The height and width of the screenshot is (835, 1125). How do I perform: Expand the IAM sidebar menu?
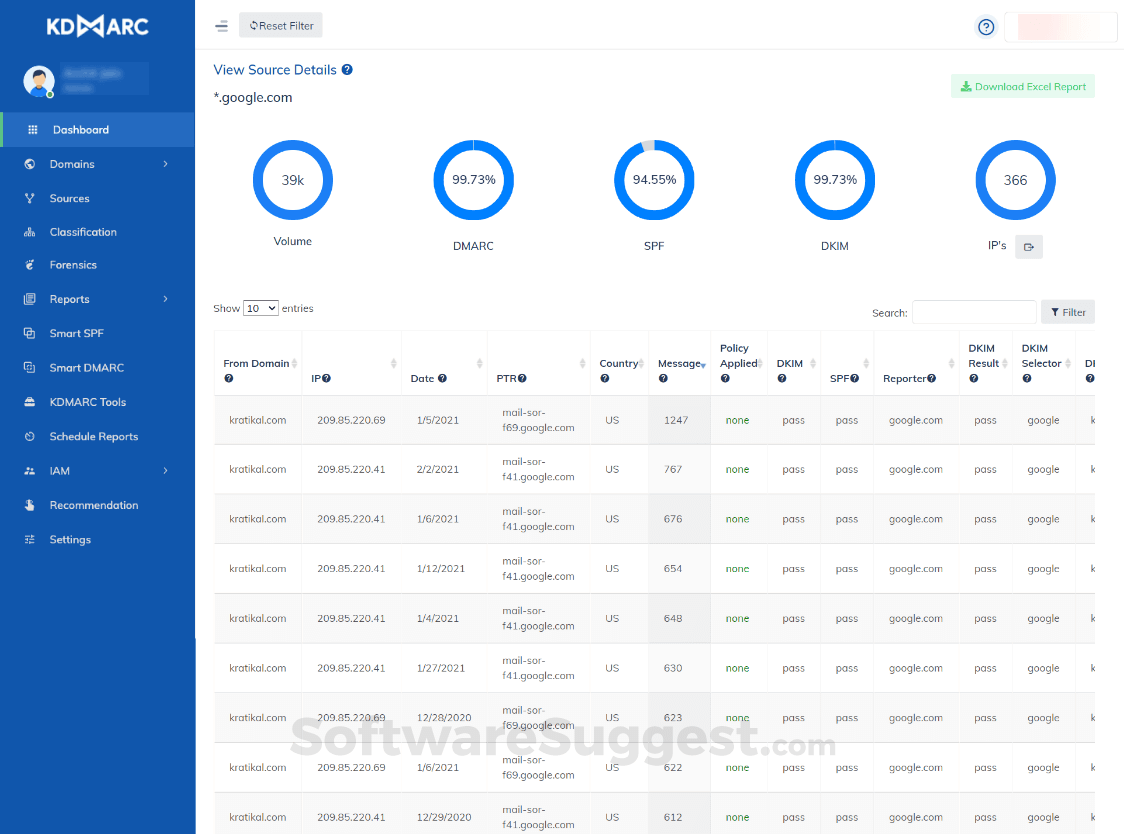click(x=61, y=470)
